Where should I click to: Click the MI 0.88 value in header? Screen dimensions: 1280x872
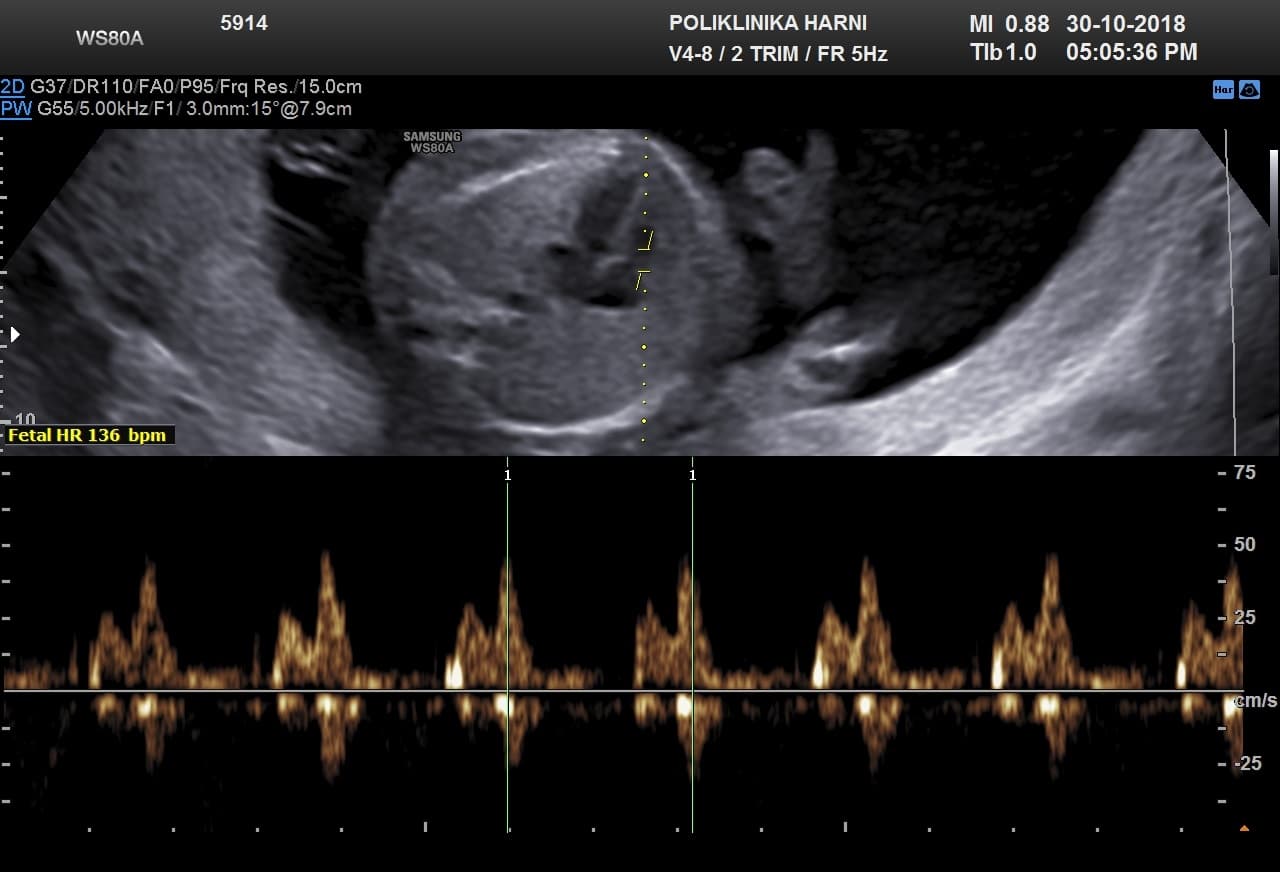point(1009,24)
